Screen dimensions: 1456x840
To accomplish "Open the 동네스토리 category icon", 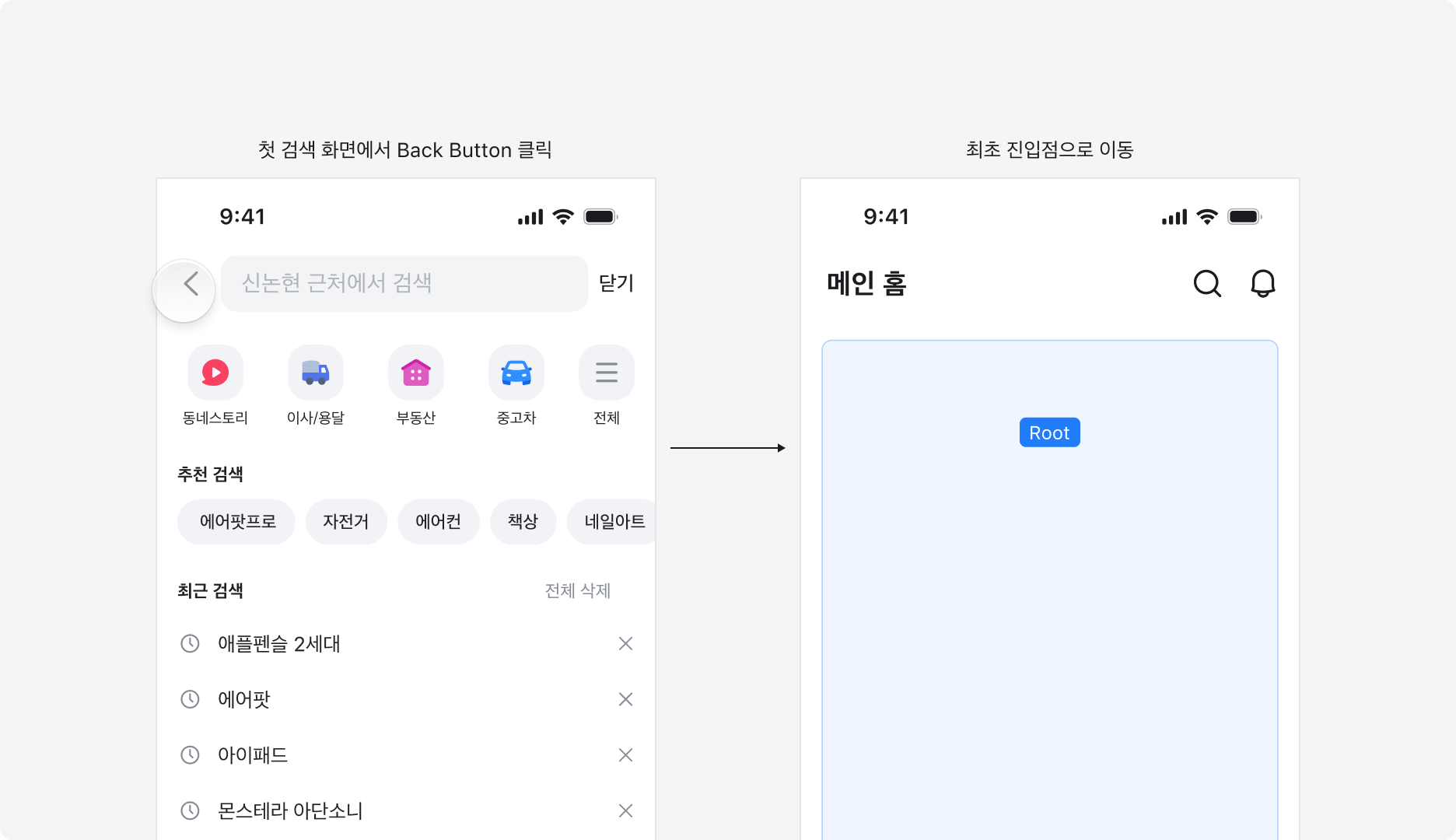I will [x=215, y=373].
